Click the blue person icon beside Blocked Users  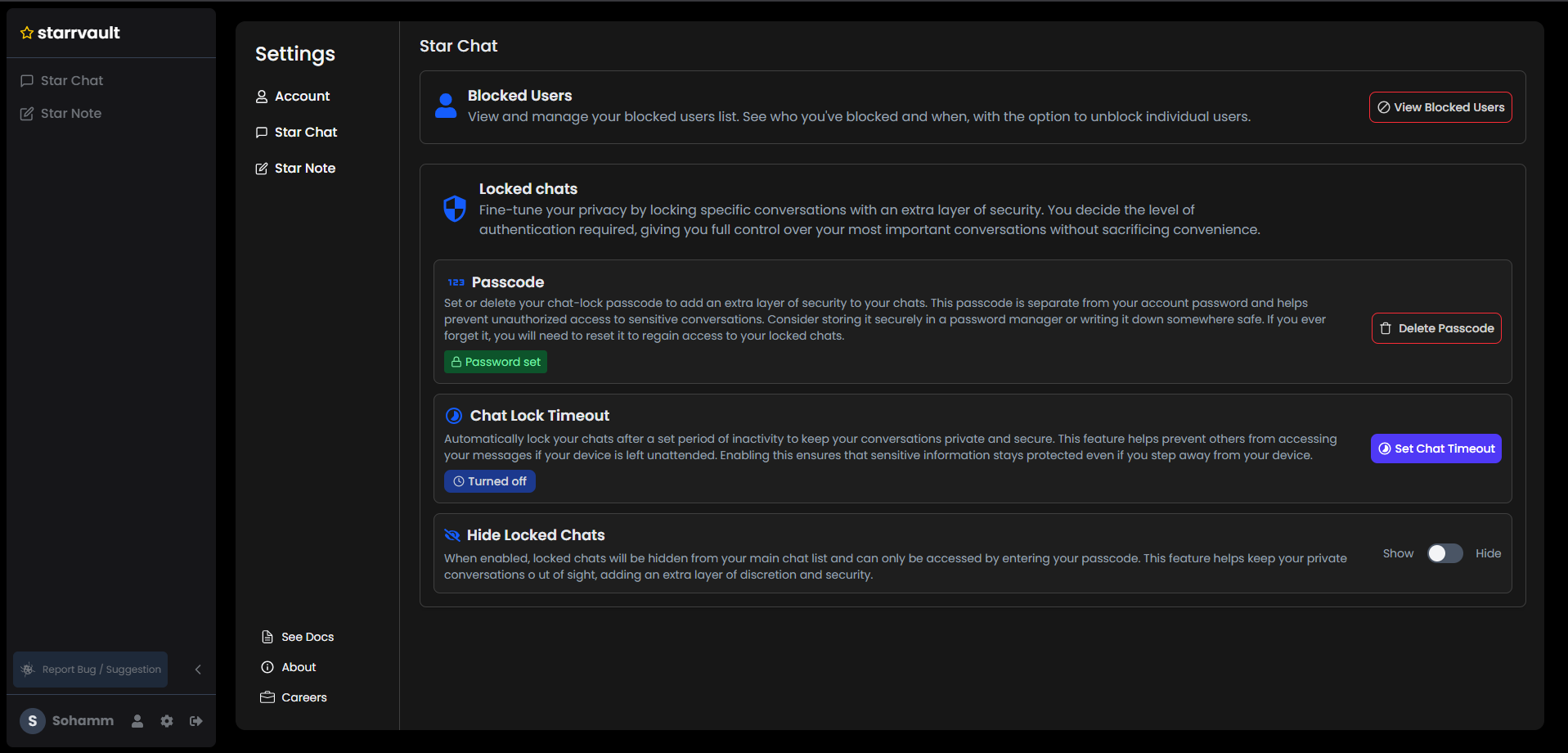coord(445,106)
